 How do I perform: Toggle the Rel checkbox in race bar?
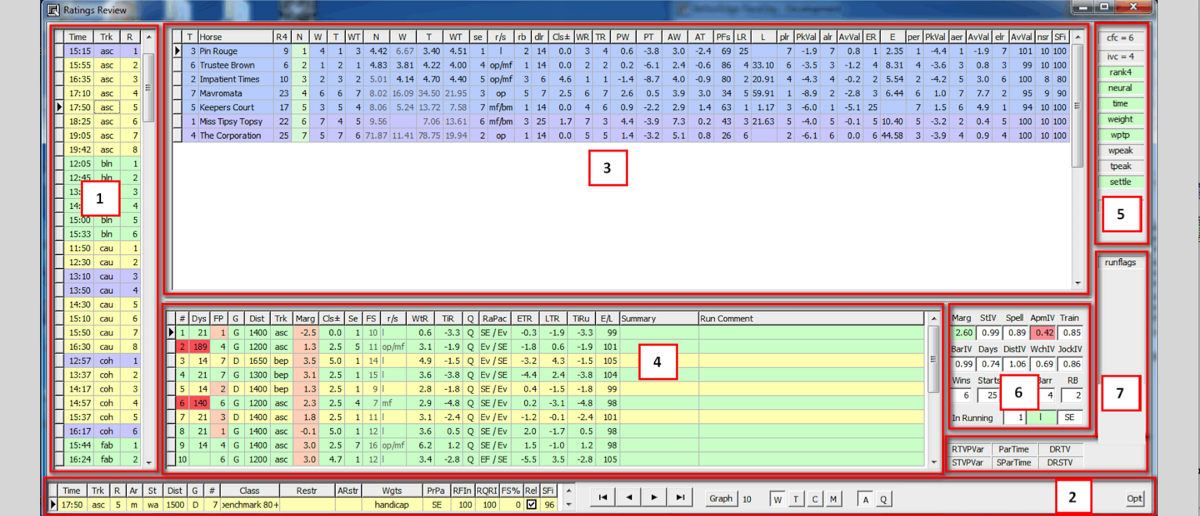point(531,505)
